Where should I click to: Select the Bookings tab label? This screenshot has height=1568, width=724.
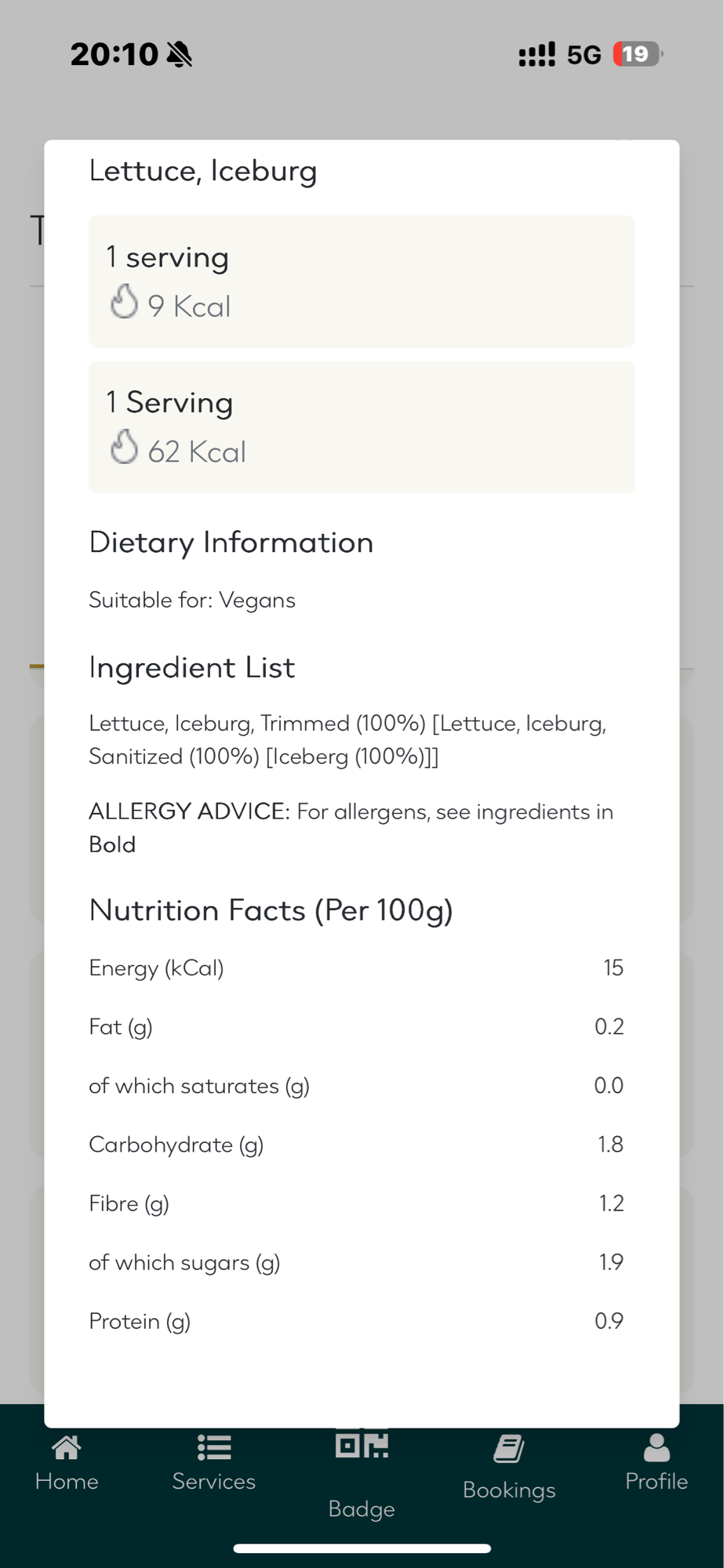[x=509, y=1490]
